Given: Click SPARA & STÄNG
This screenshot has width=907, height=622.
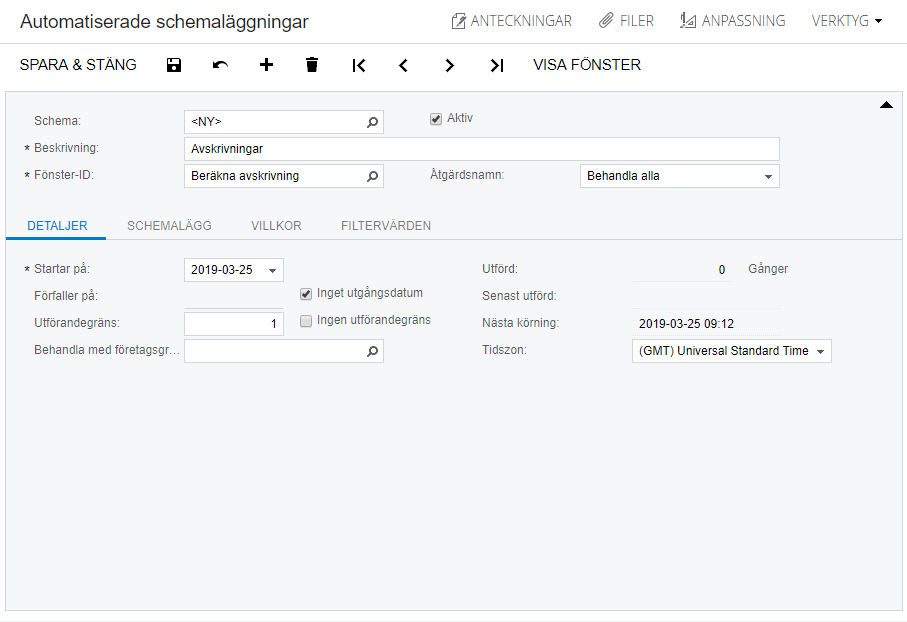Looking at the screenshot, I should tap(78, 65).
